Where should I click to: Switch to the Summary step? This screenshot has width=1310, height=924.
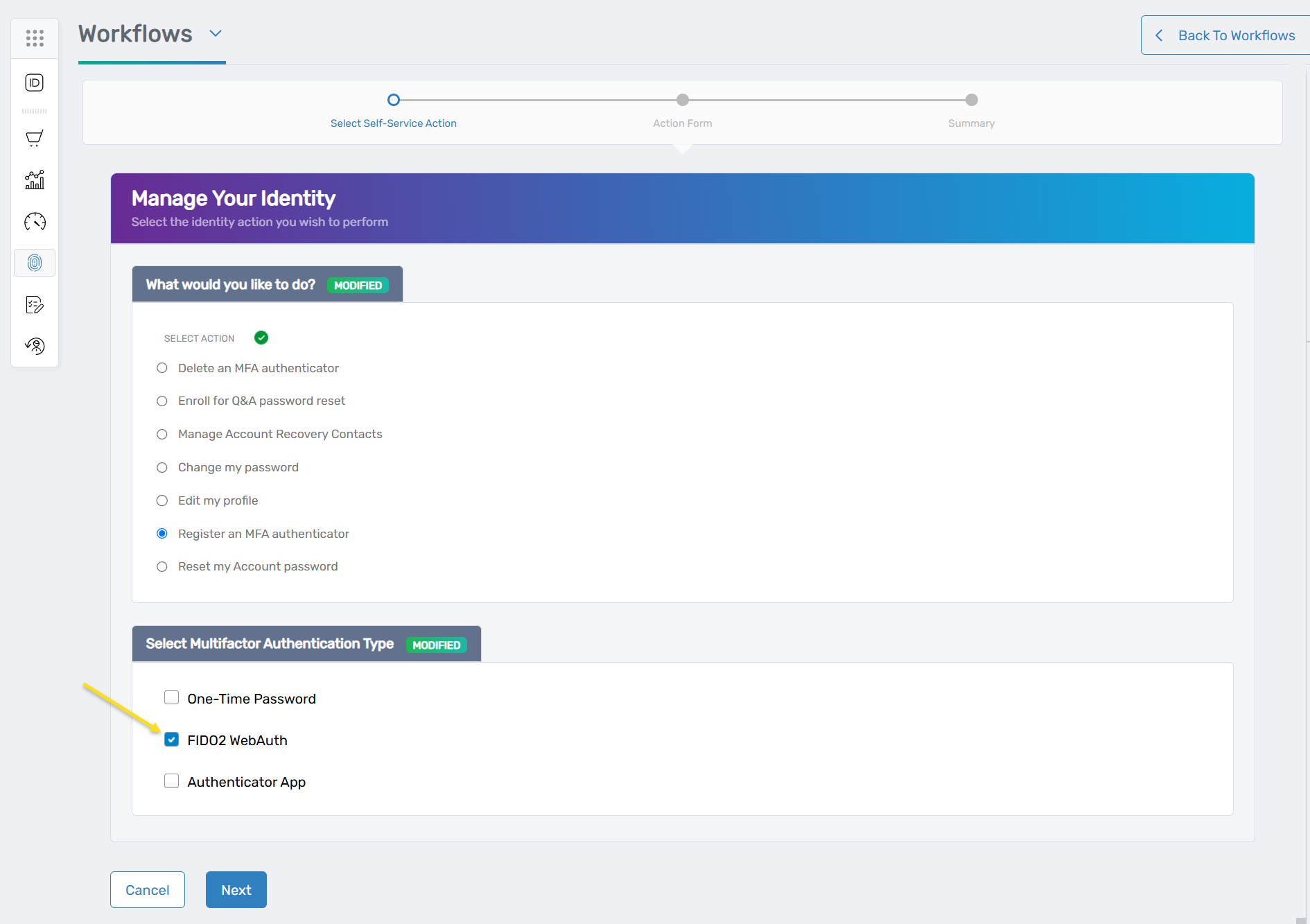pyautogui.click(x=970, y=100)
